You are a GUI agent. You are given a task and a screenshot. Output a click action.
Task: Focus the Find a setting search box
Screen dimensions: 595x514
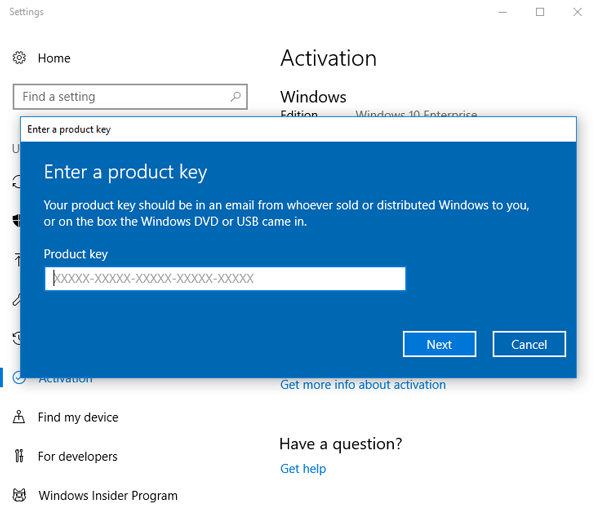130,97
